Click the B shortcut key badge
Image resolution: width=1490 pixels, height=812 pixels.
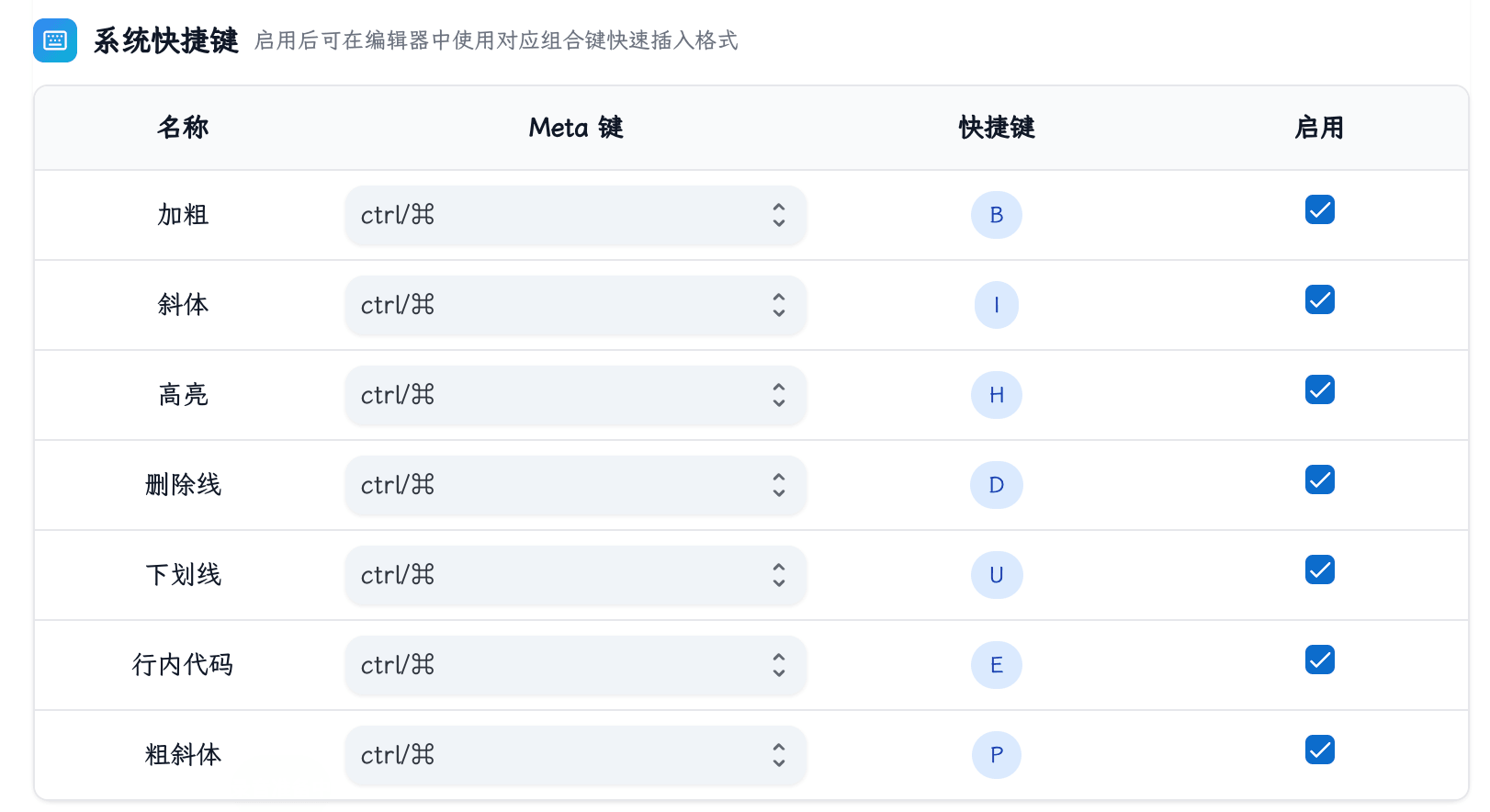[997, 215]
